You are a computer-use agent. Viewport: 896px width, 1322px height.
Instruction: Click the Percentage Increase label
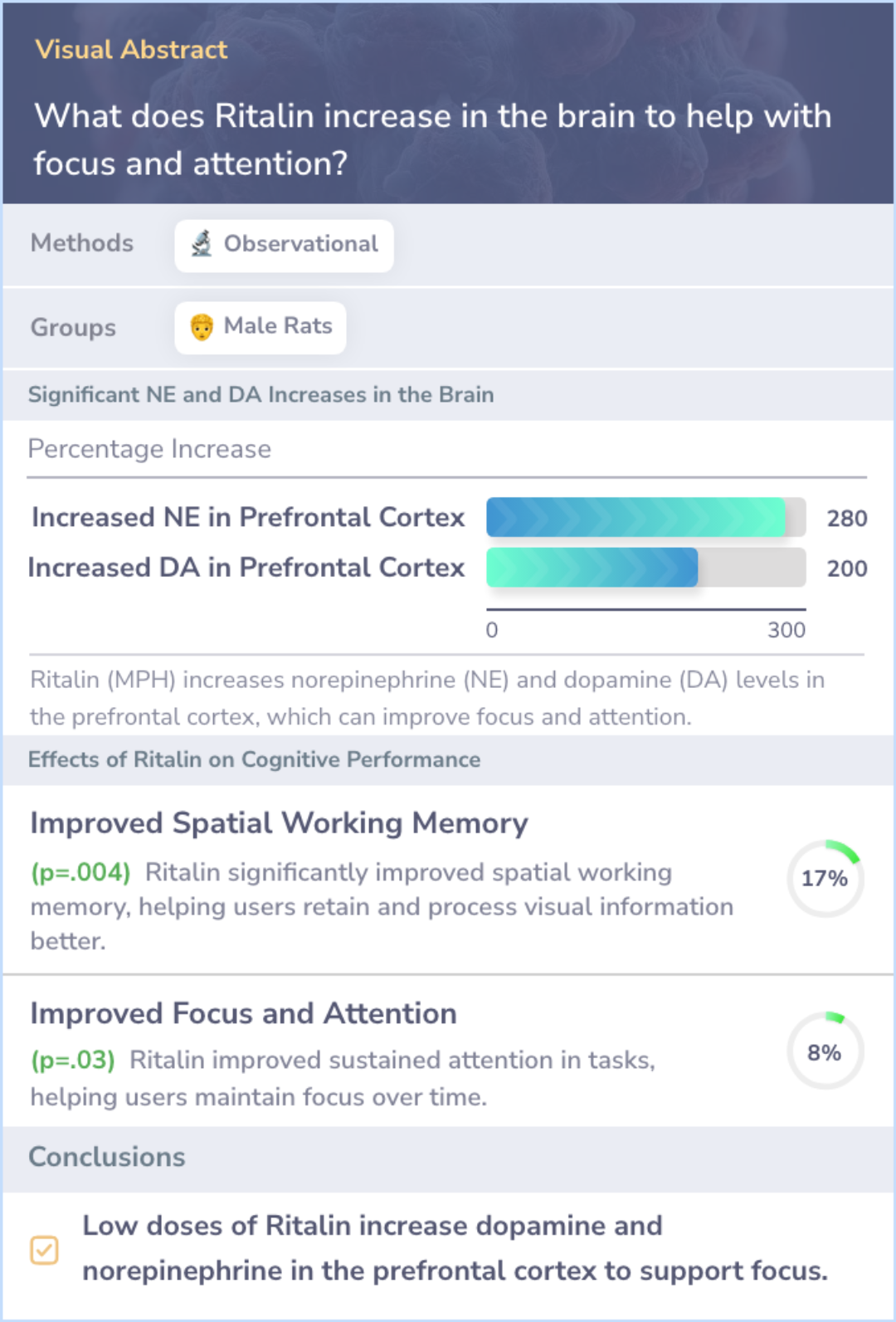149,449
